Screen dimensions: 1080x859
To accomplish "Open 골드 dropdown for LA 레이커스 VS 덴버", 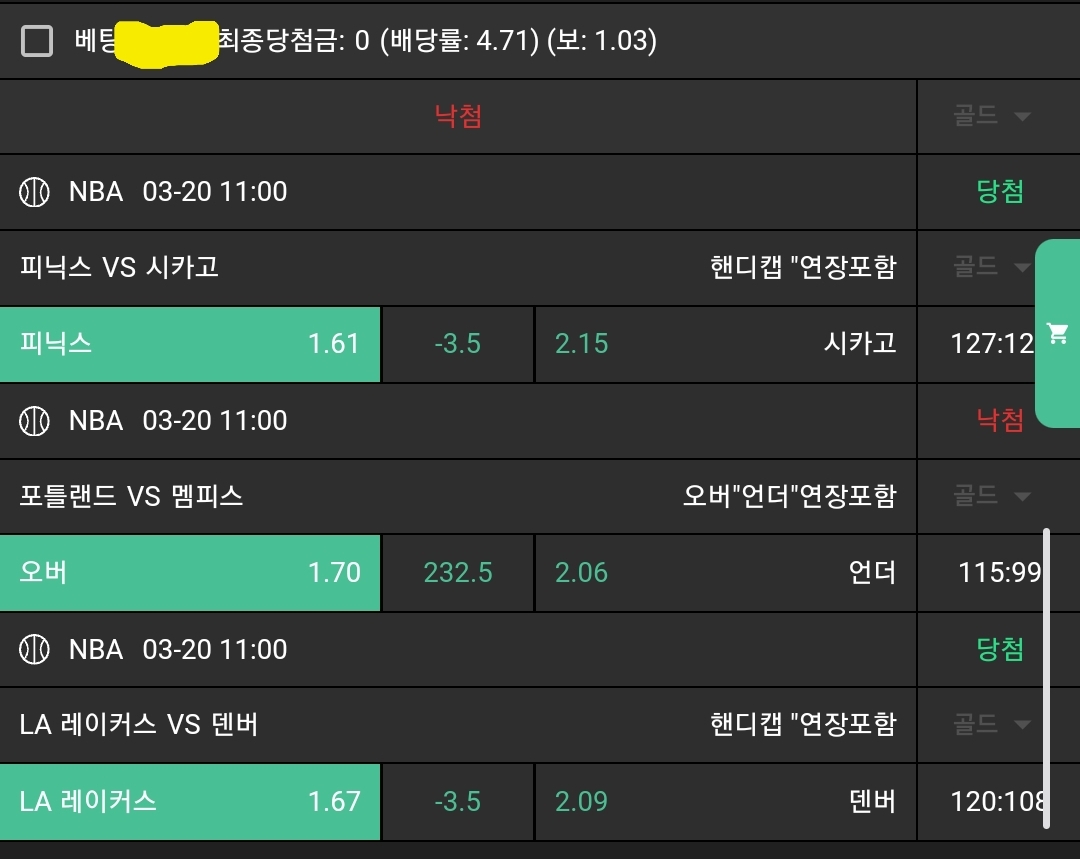I will [991, 724].
